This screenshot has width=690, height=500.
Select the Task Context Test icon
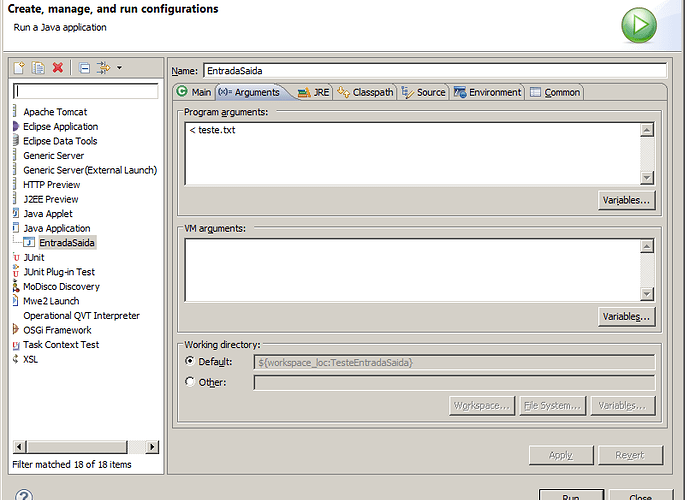[x=16, y=345]
